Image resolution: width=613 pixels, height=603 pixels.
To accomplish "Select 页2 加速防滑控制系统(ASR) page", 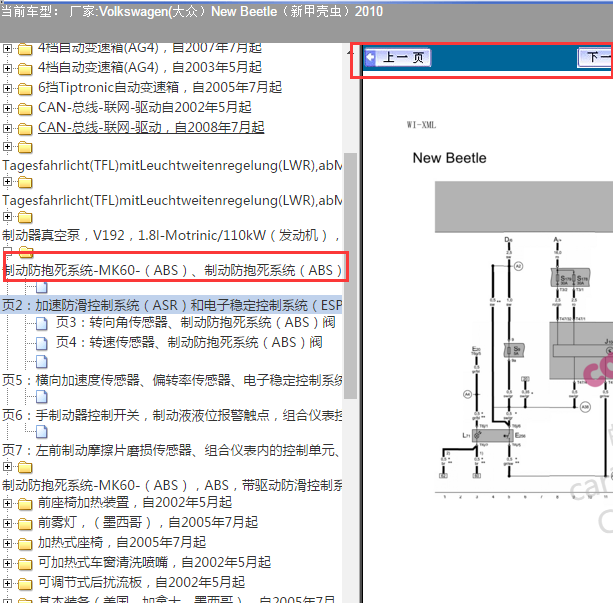I will coord(172,305).
